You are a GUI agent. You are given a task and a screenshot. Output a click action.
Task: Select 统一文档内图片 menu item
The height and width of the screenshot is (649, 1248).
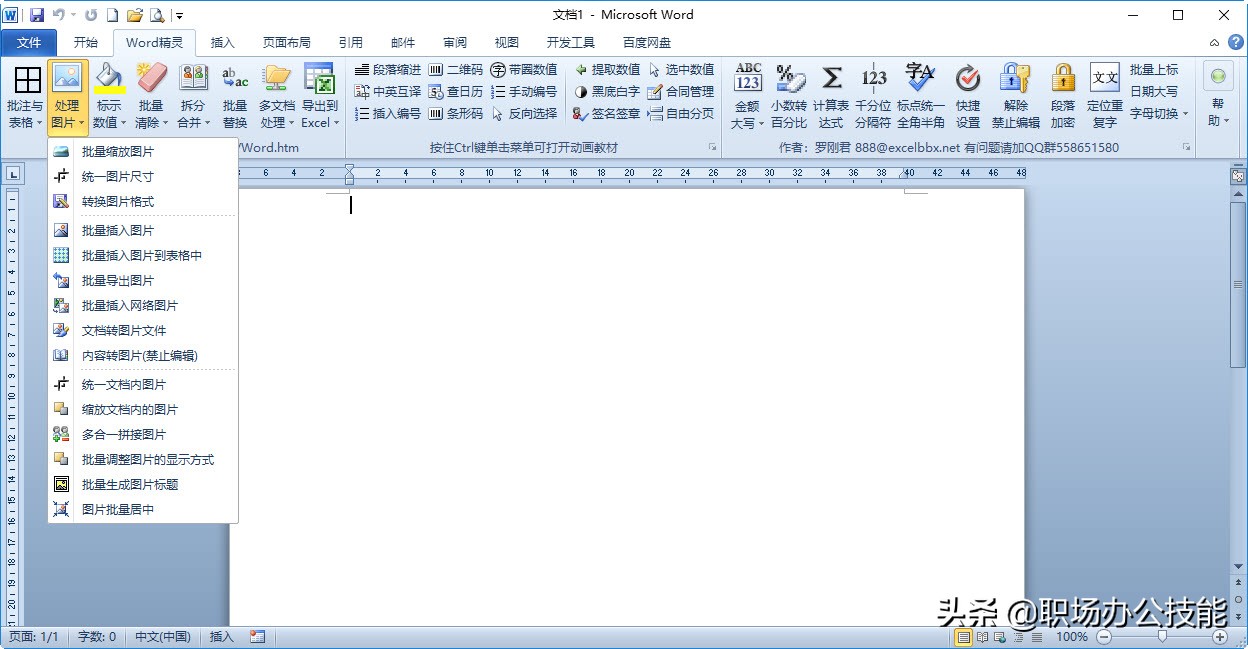point(143,385)
